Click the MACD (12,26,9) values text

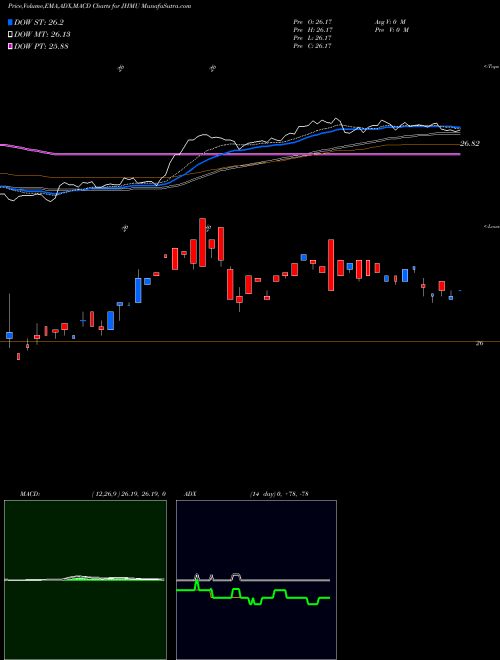pos(128,493)
